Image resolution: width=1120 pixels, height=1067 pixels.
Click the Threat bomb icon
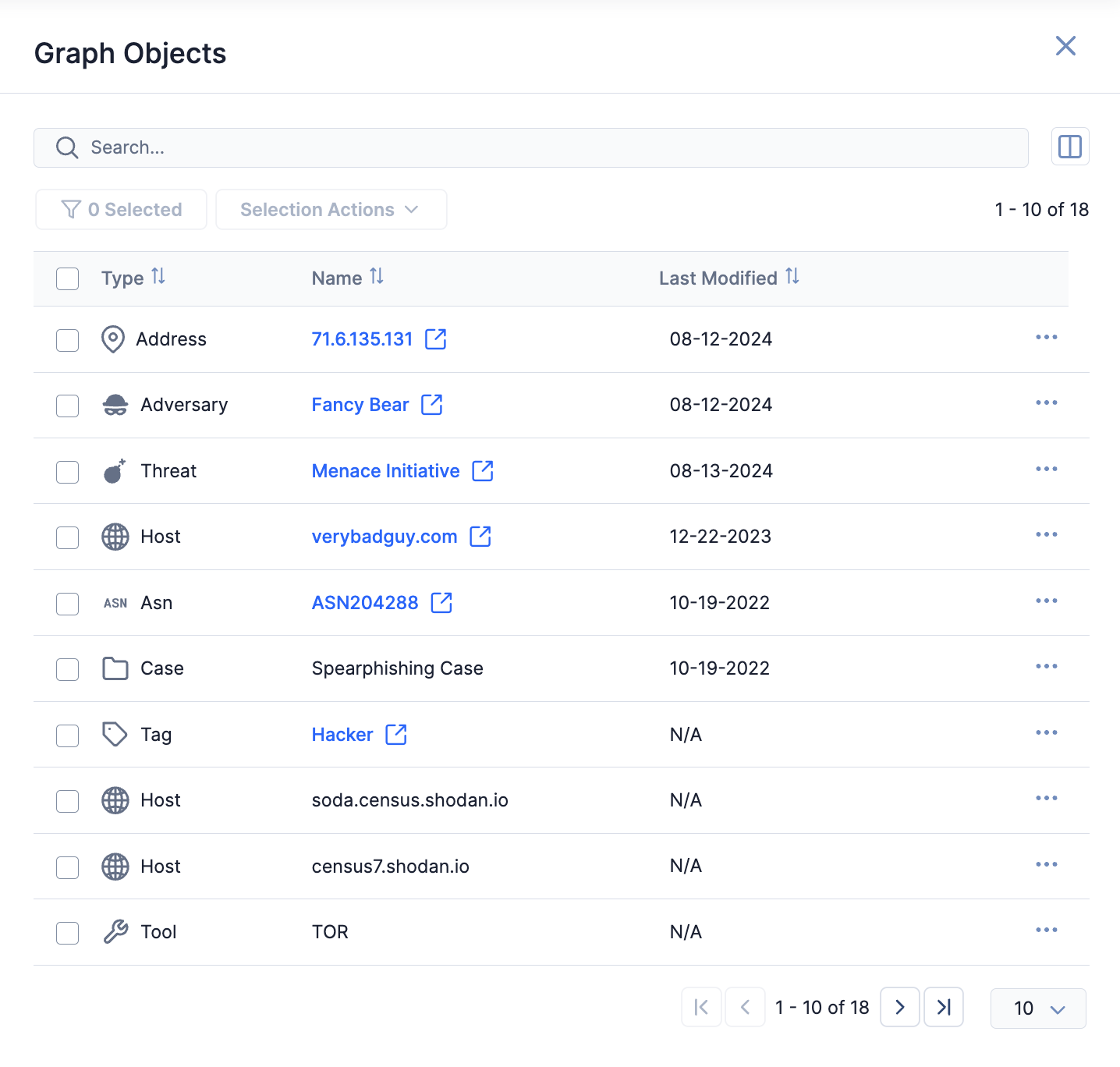114,470
